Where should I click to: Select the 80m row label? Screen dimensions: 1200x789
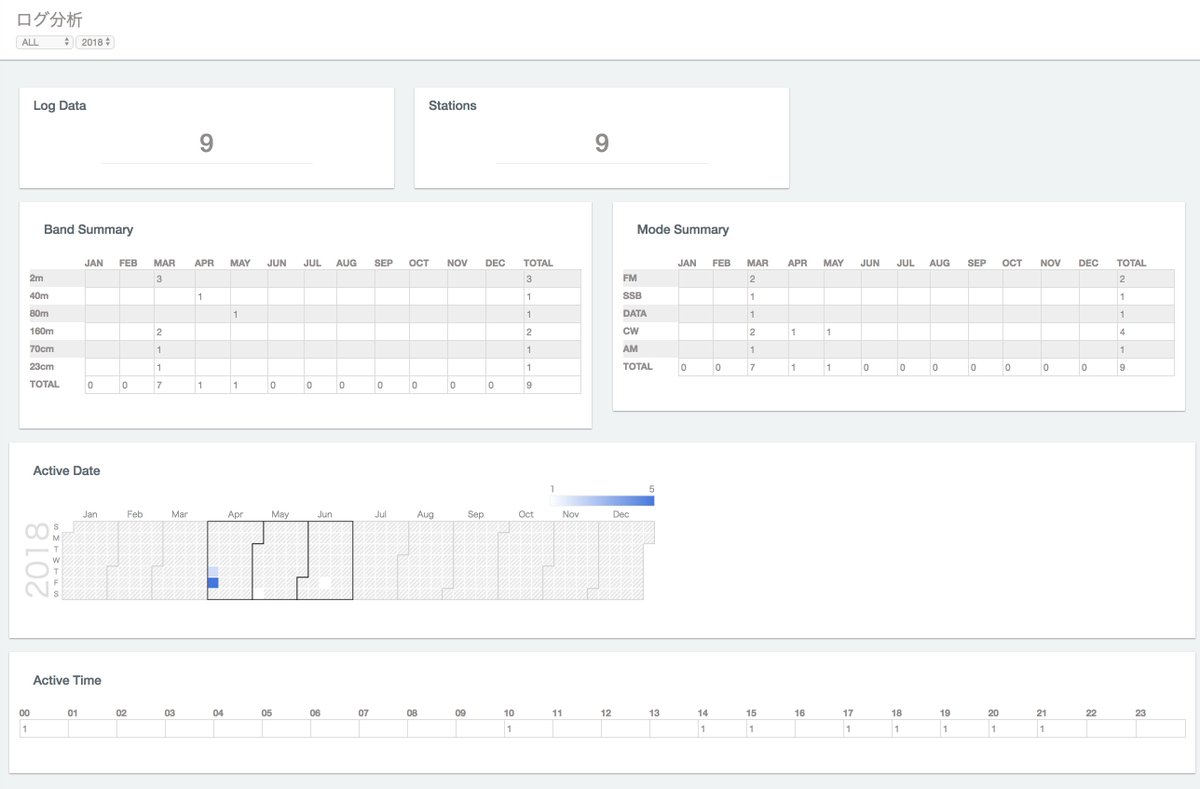point(39,314)
